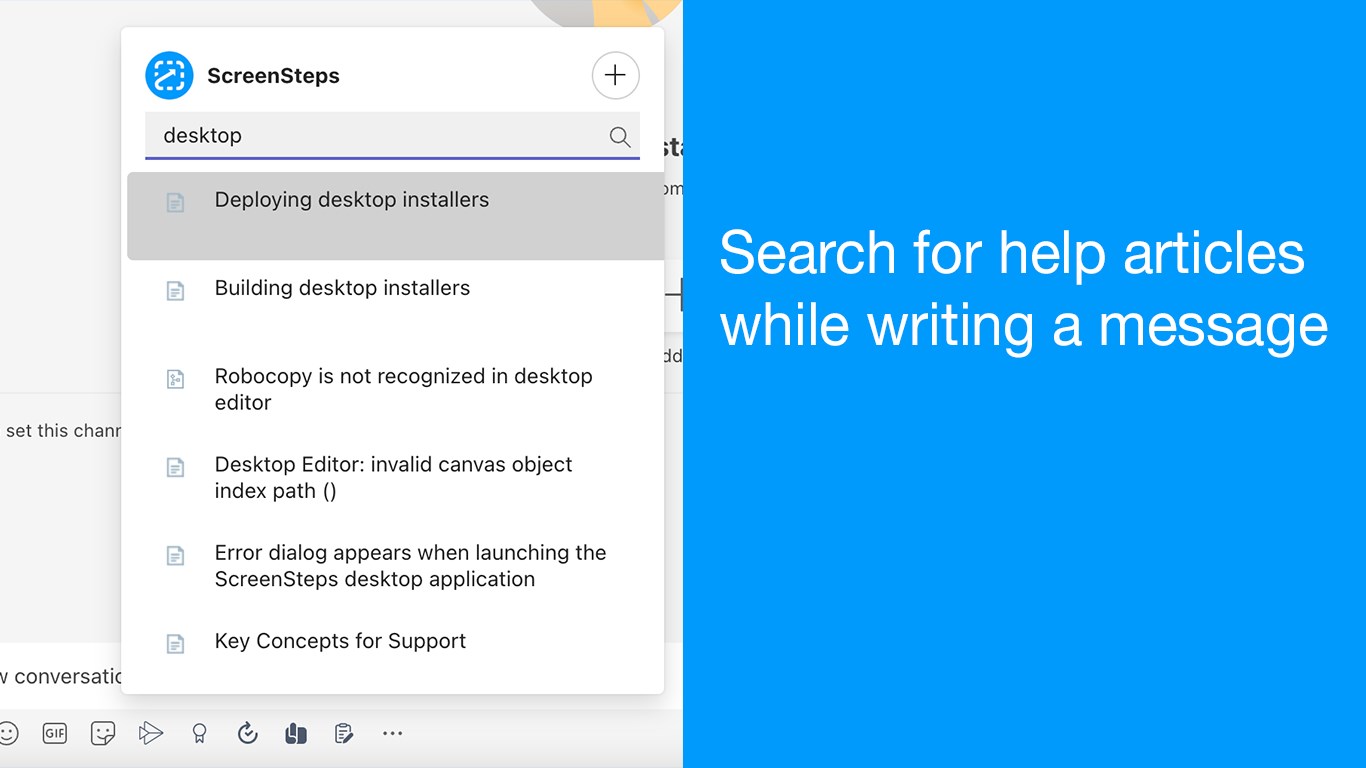Click the magnifying glass search icon

click(620, 137)
